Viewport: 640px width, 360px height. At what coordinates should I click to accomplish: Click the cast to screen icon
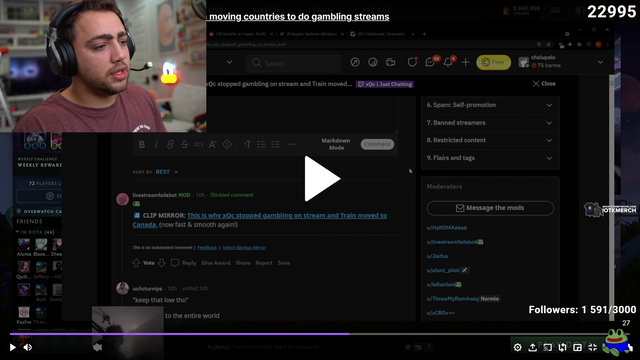pos(548,347)
